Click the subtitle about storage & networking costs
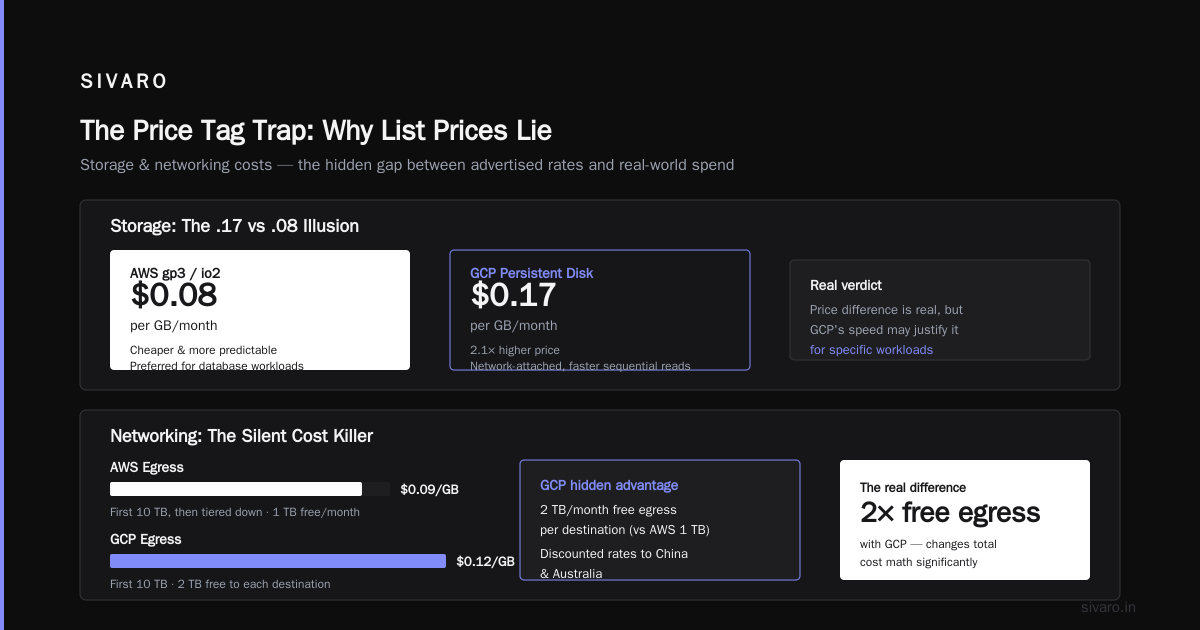 pyautogui.click(x=407, y=164)
